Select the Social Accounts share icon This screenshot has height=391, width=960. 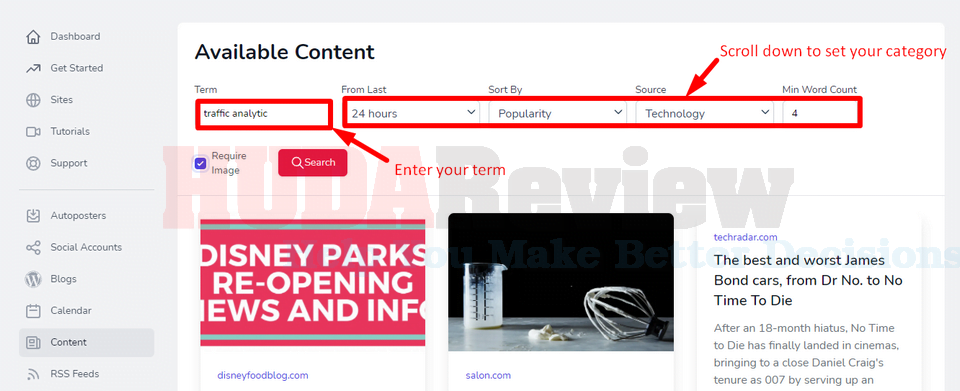(x=33, y=247)
